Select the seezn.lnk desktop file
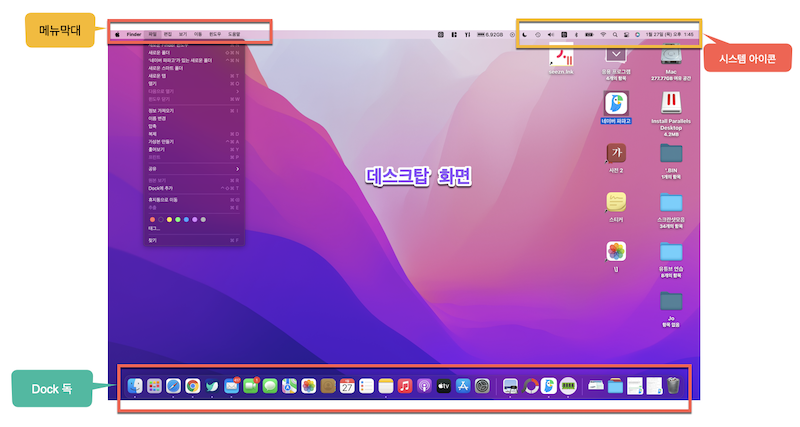800x427 pixels. (x=561, y=59)
